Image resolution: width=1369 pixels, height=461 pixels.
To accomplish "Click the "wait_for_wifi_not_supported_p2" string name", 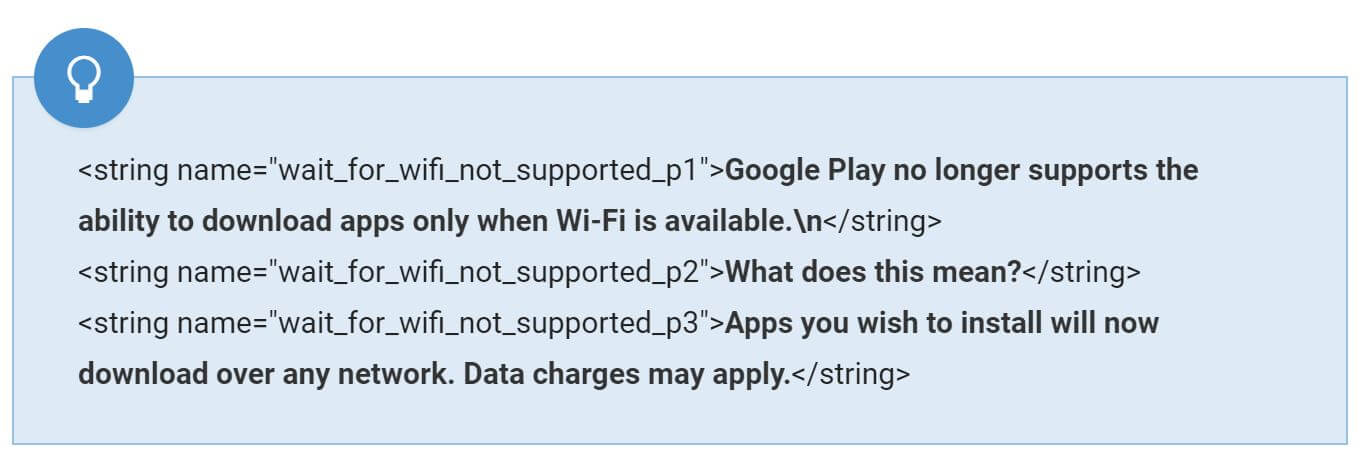I will (x=488, y=272).
